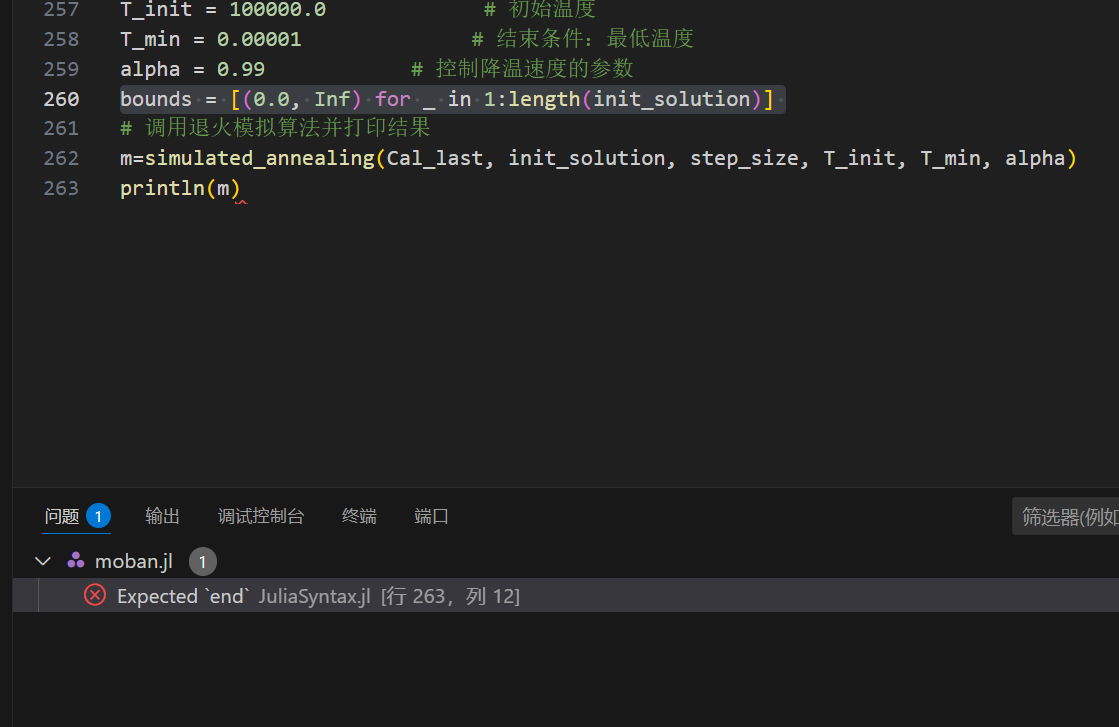This screenshot has height=727, width=1119.
Task: Click the problem count badge on 问题 tab
Action: [98, 516]
